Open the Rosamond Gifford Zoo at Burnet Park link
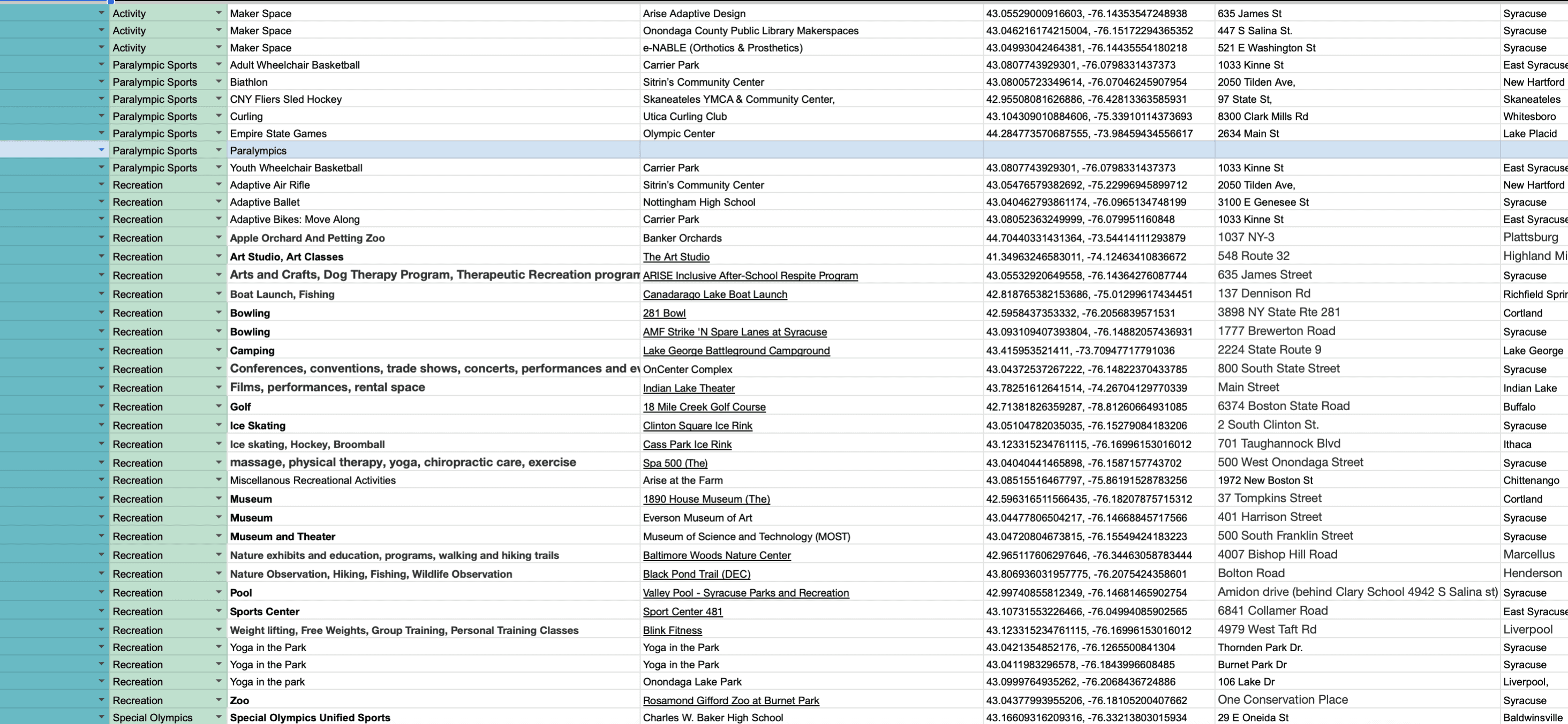Image resolution: width=1568 pixels, height=724 pixels. pyautogui.click(x=730, y=700)
